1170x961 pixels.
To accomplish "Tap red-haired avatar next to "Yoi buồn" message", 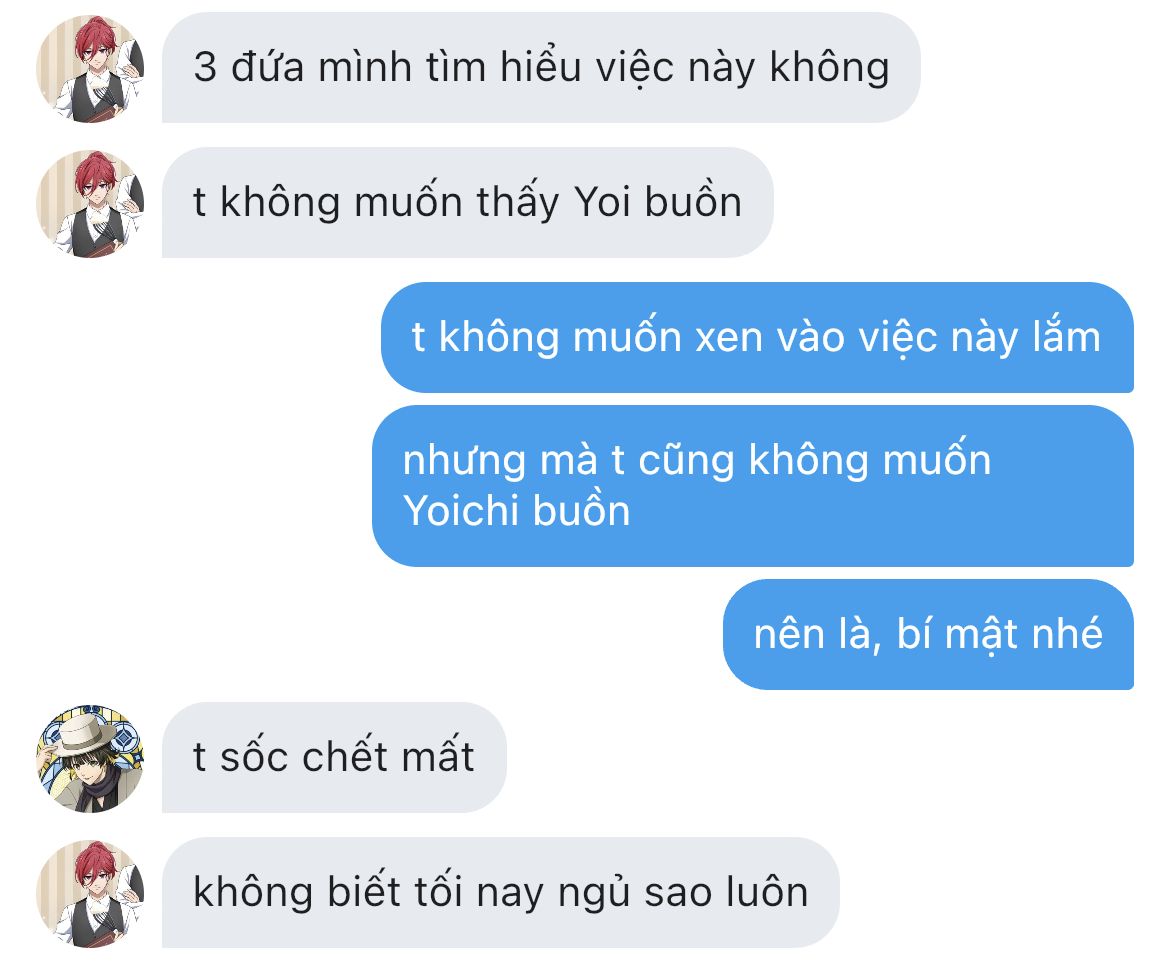I will pos(90,204).
